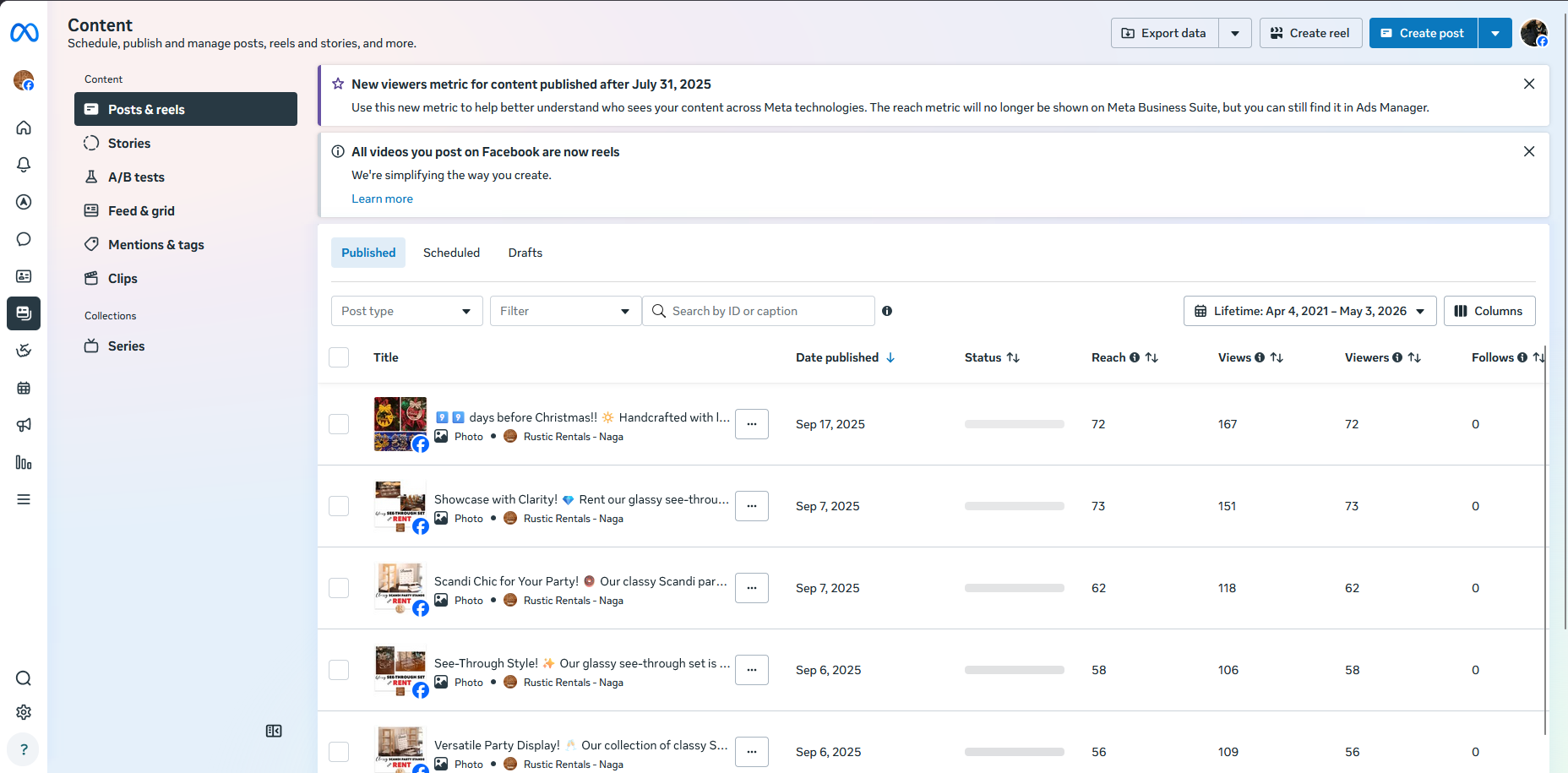Click the Meta logo icon
1568x773 pixels.
pyautogui.click(x=24, y=33)
